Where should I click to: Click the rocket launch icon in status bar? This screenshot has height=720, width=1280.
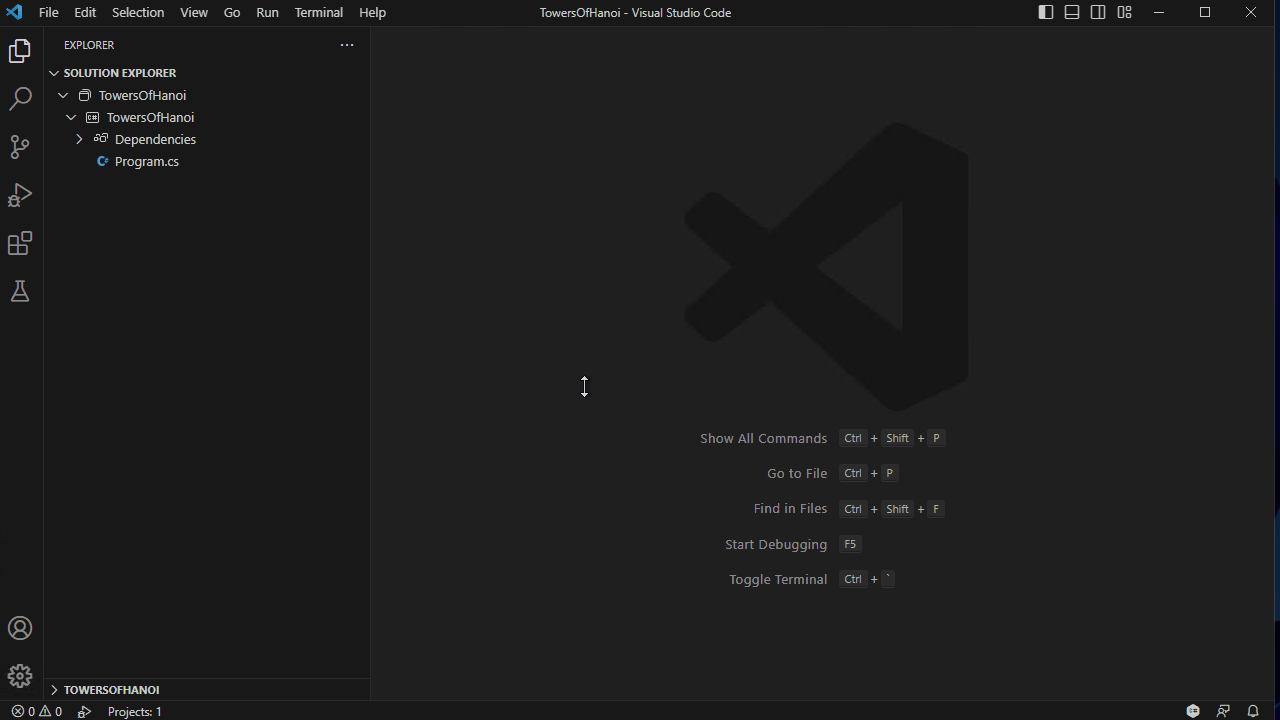(84, 711)
